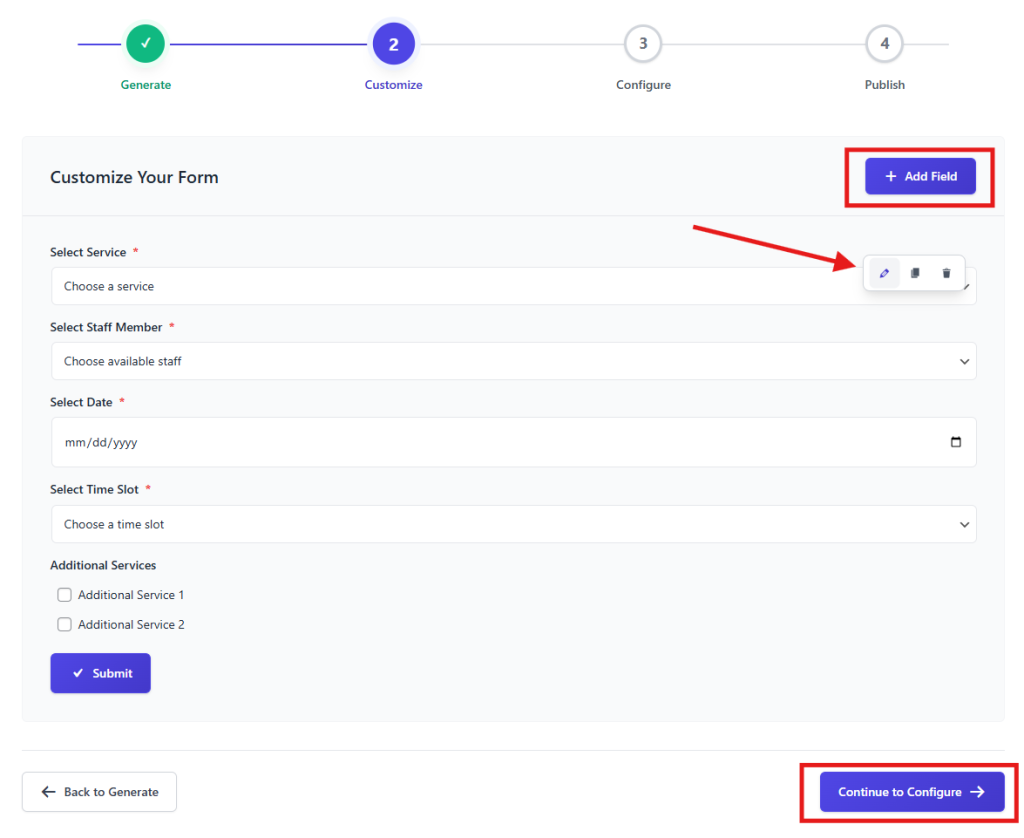Click the back arrow icon beside Back to Generate

48,791
